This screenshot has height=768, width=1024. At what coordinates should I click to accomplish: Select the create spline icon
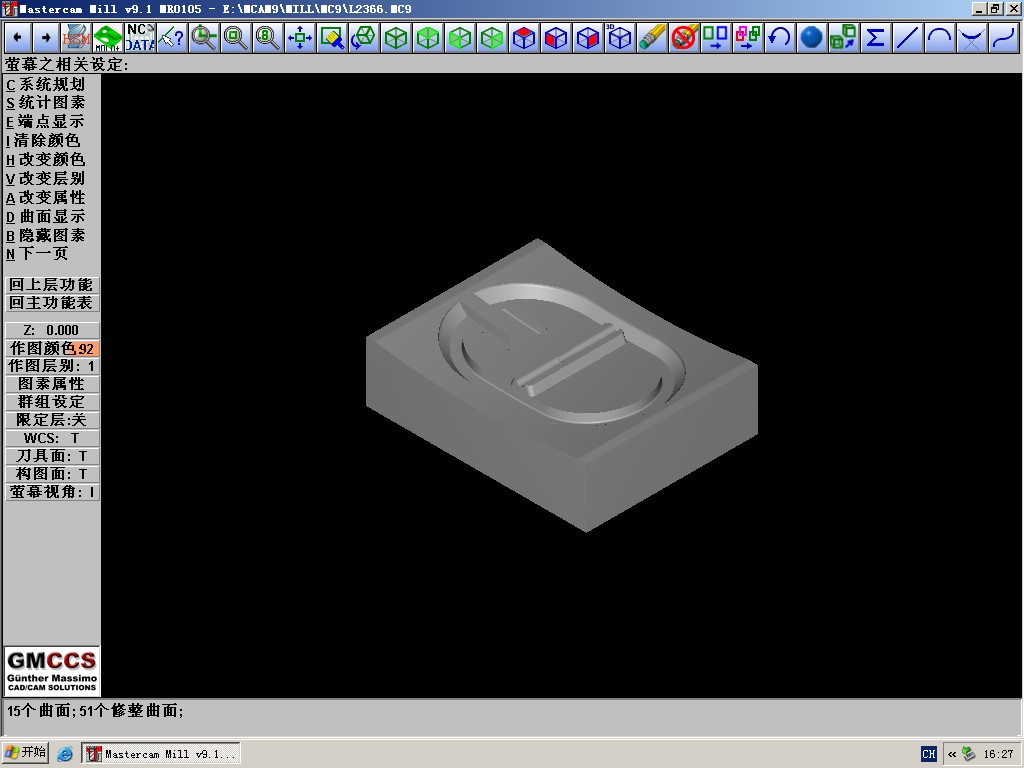(x=1004, y=38)
